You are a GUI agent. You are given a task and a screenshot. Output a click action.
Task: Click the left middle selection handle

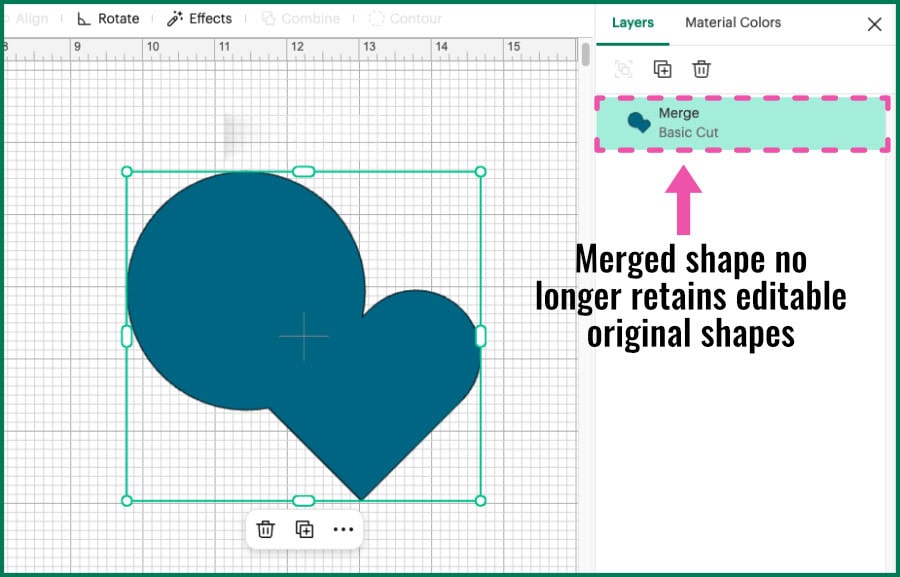coord(127,336)
